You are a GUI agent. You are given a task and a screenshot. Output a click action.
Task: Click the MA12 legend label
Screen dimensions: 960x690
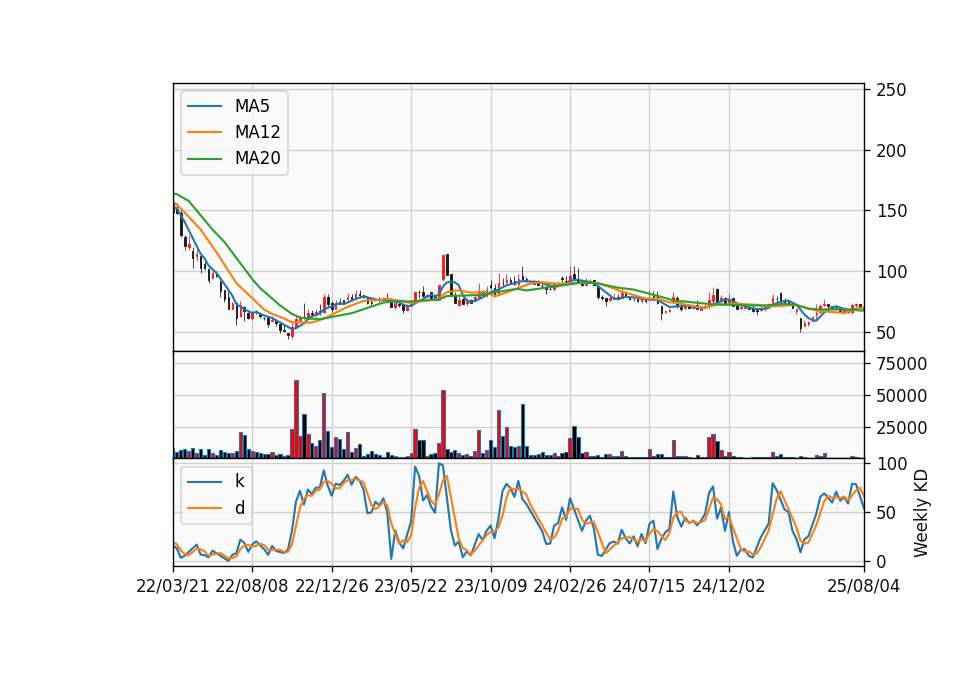point(257,132)
